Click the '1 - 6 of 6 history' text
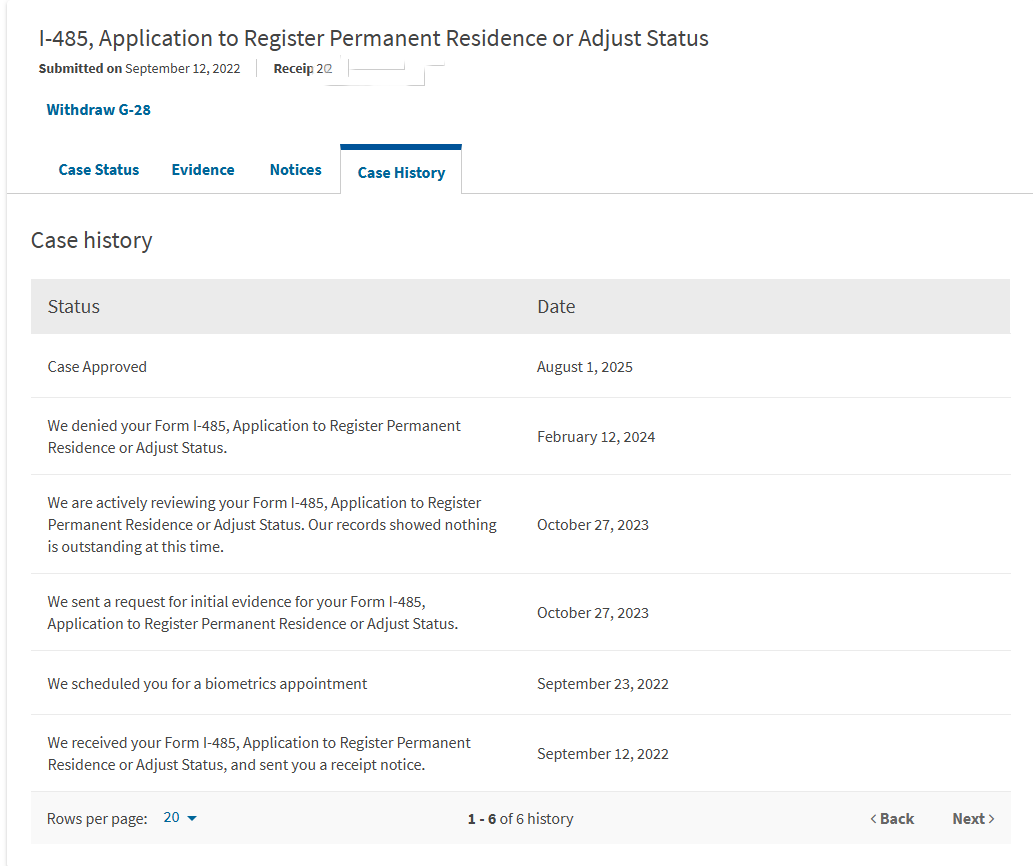Image resolution: width=1033 pixels, height=866 pixels. click(520, 819)
